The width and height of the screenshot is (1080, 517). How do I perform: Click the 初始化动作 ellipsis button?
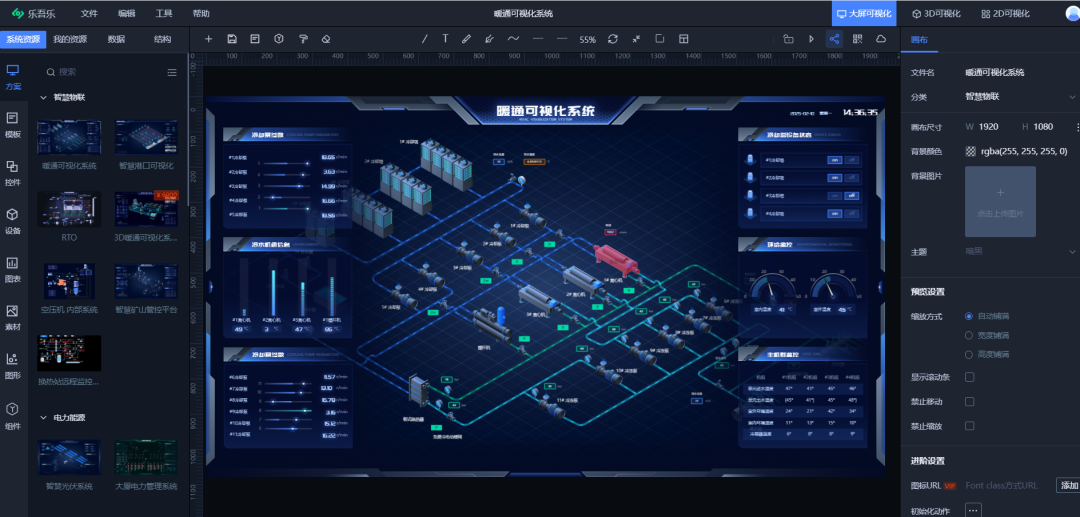pos(973,510)
